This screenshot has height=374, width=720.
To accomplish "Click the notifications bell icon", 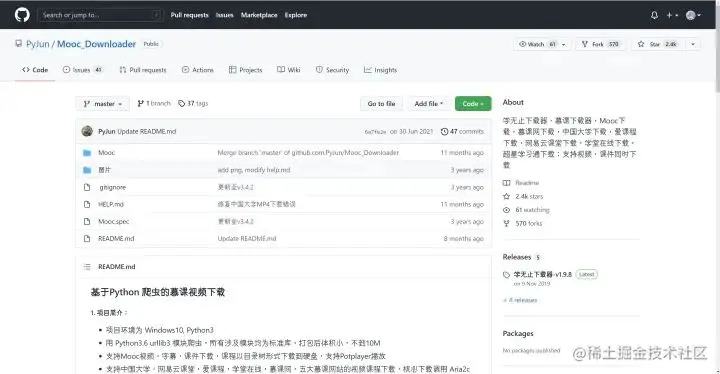I will point(654,15).
